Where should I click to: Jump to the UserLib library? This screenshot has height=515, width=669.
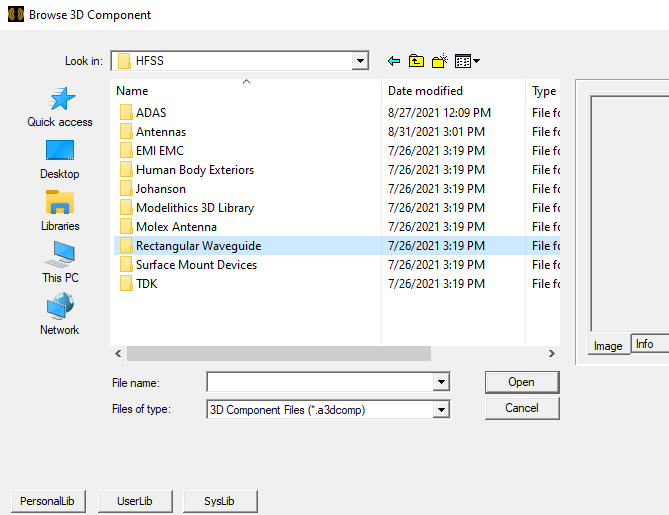tap(135, 501)
